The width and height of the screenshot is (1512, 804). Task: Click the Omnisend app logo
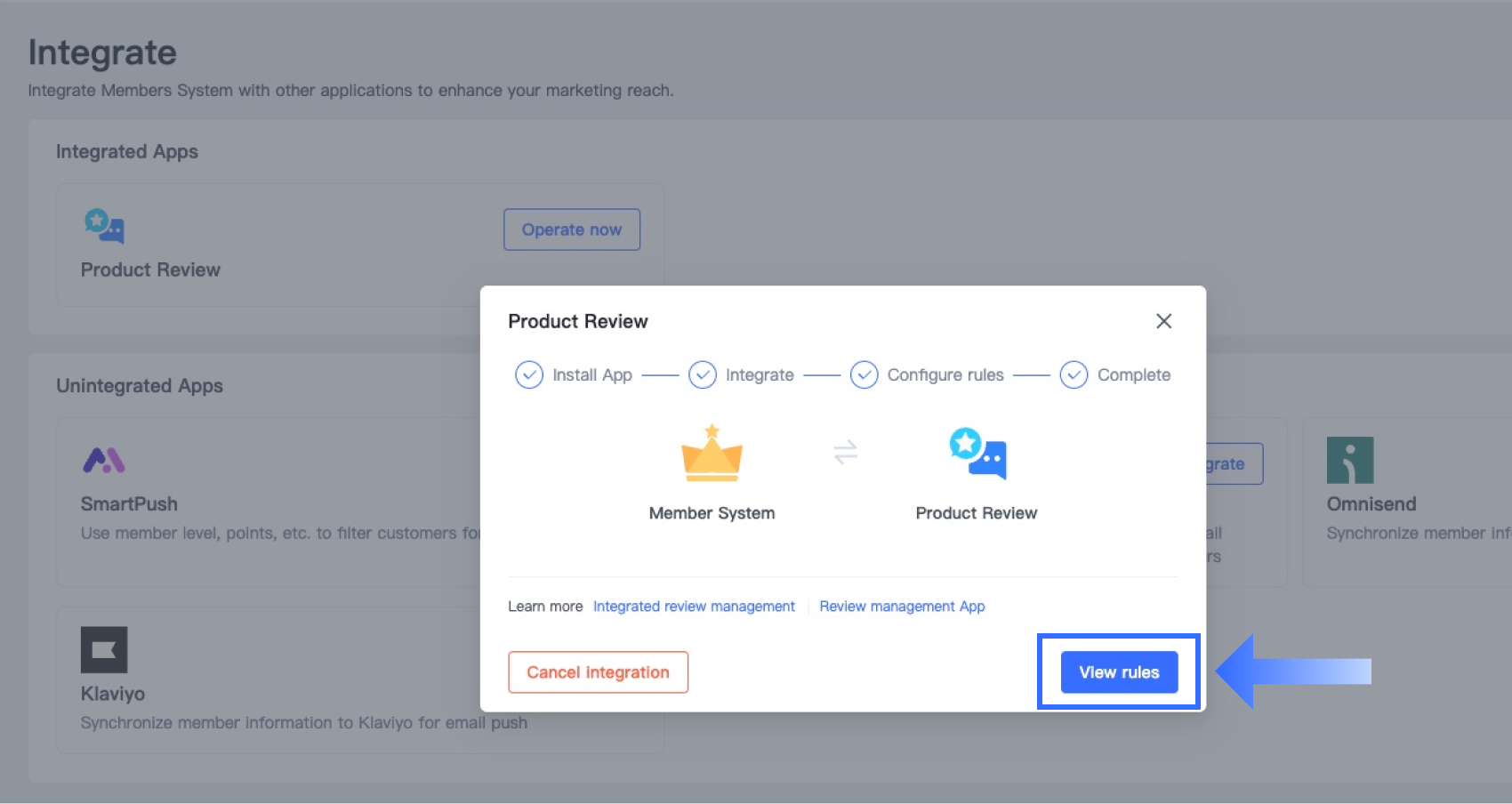point(1349,460)
